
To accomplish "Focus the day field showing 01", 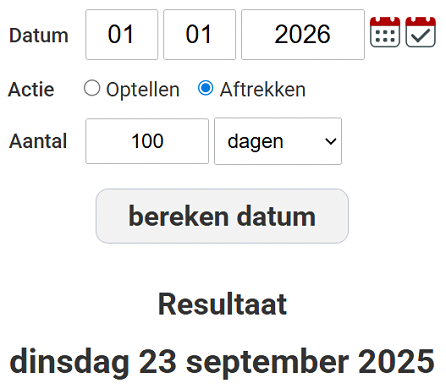I will coord(122,35).
